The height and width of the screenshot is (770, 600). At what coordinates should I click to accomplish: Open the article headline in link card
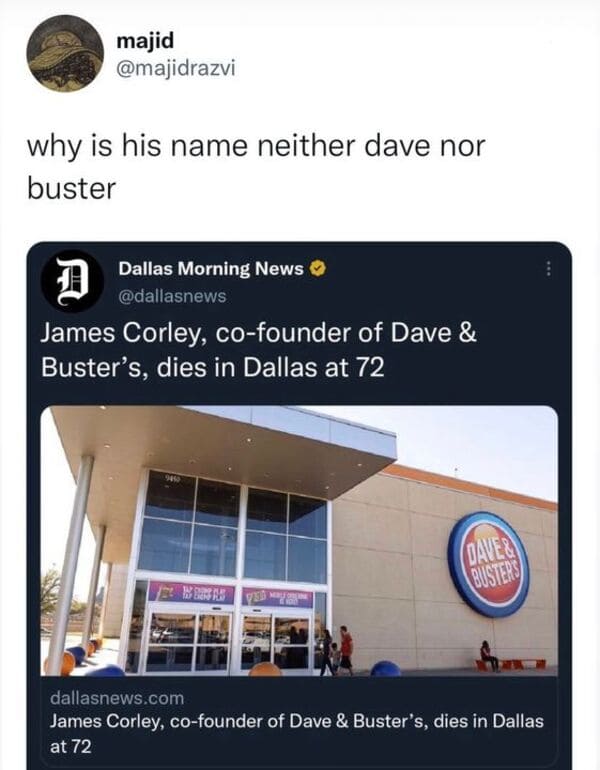click(x=297, y=733)
